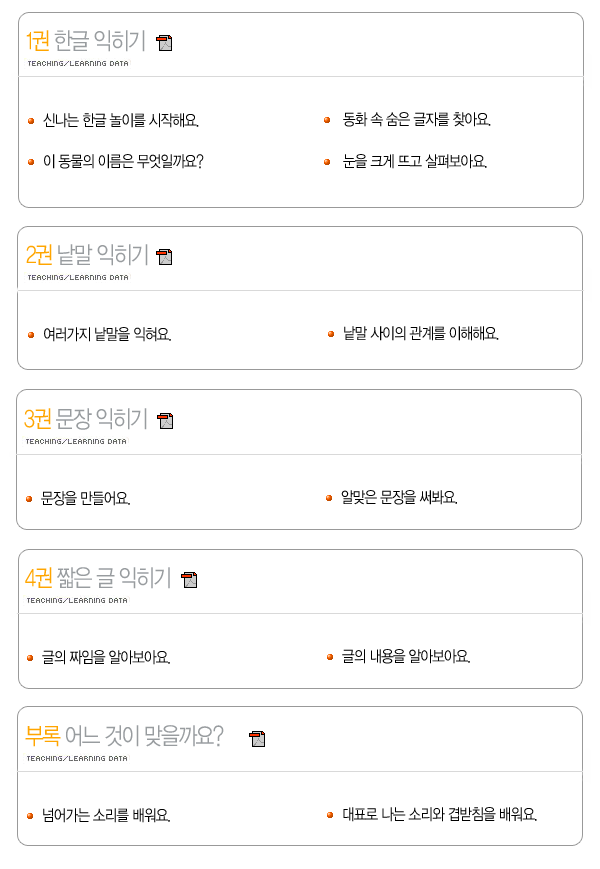Open document icon beside 3권 문장 익히기
Viewport: 600px width, 869px height.
click(x=165, y=421)
